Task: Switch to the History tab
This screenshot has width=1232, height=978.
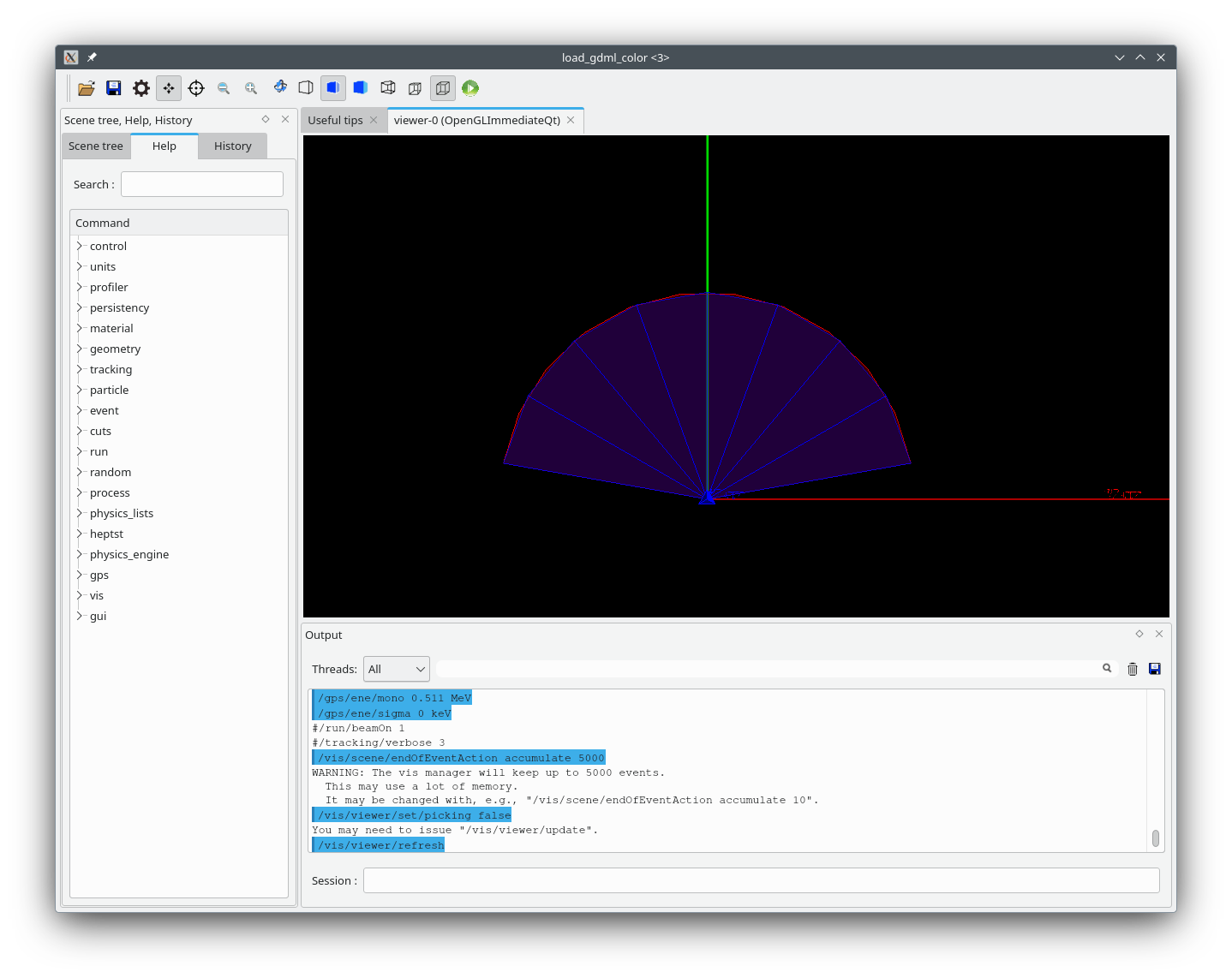Action: coord(232,146)
